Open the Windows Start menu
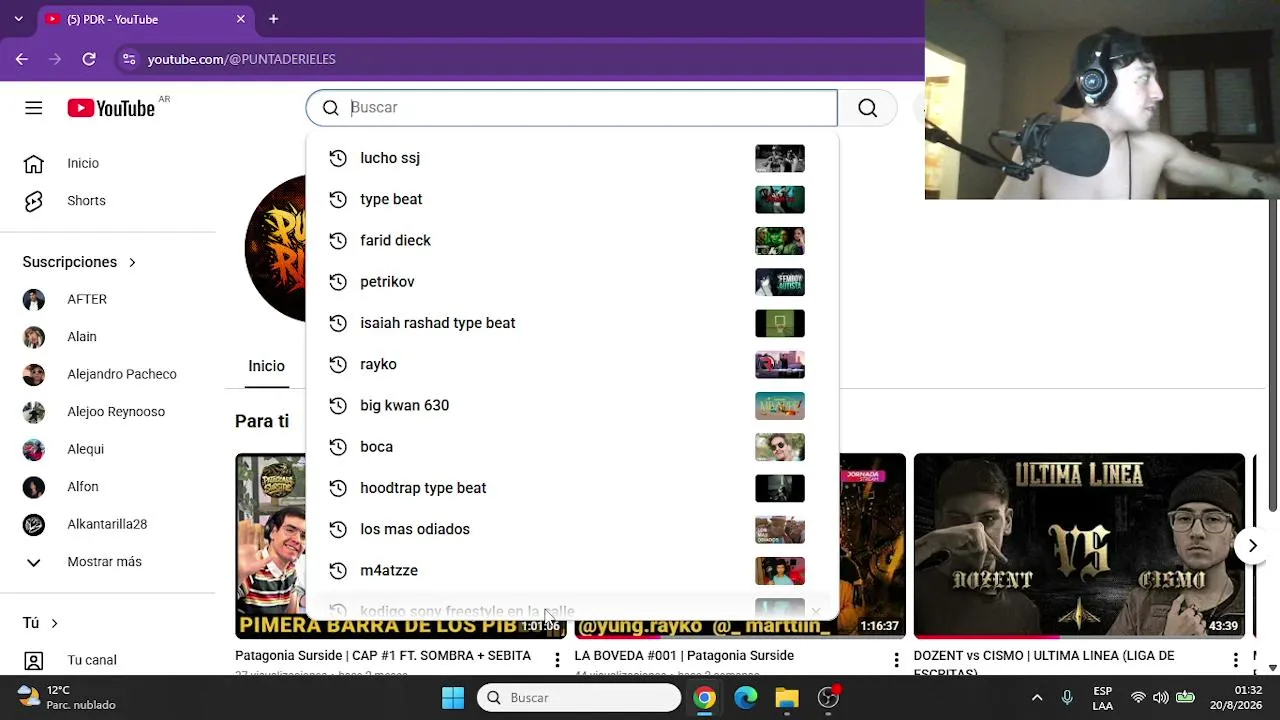This screenshot has width=1280, height=720. click(x=453, y=698)
